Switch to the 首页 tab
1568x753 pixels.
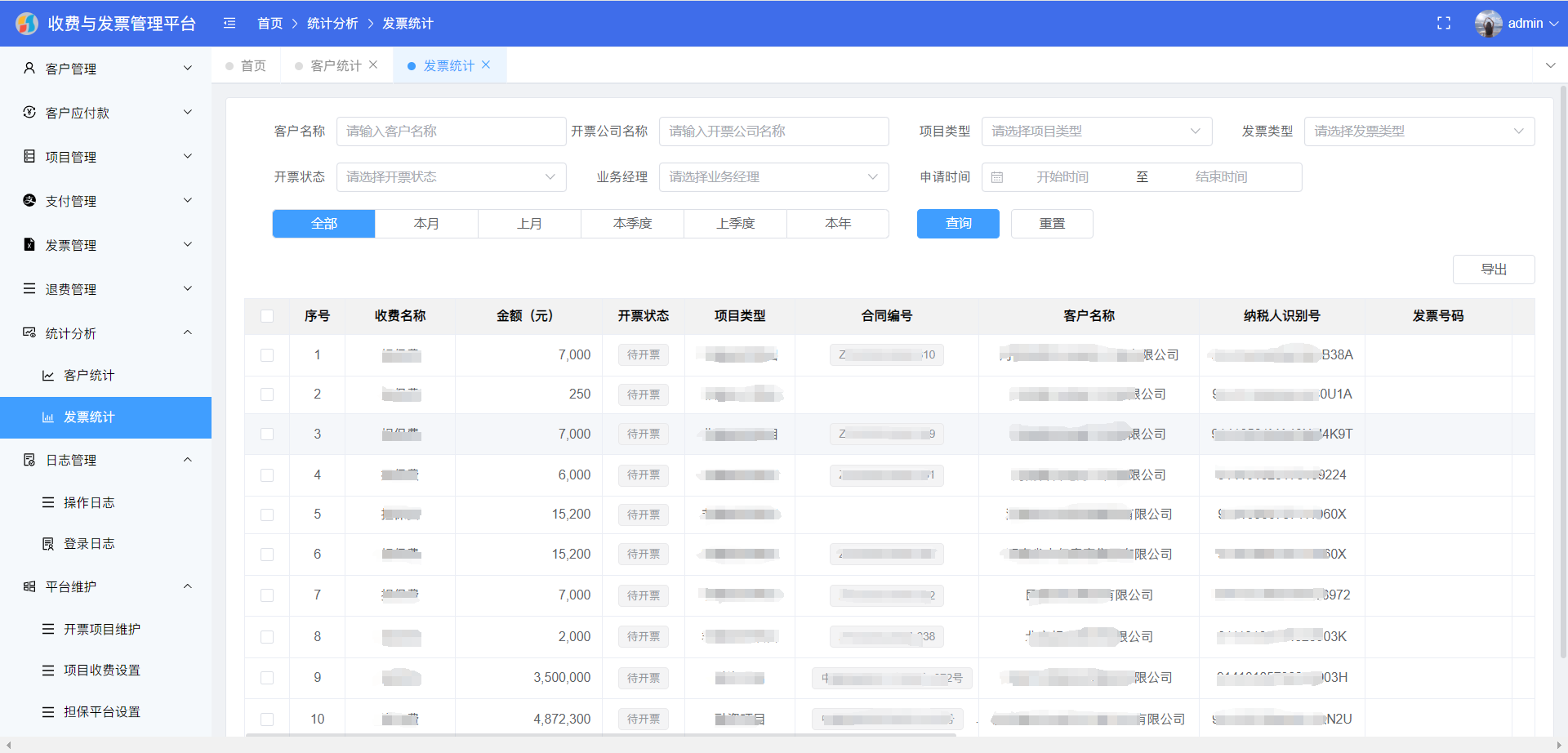(246, 65)
